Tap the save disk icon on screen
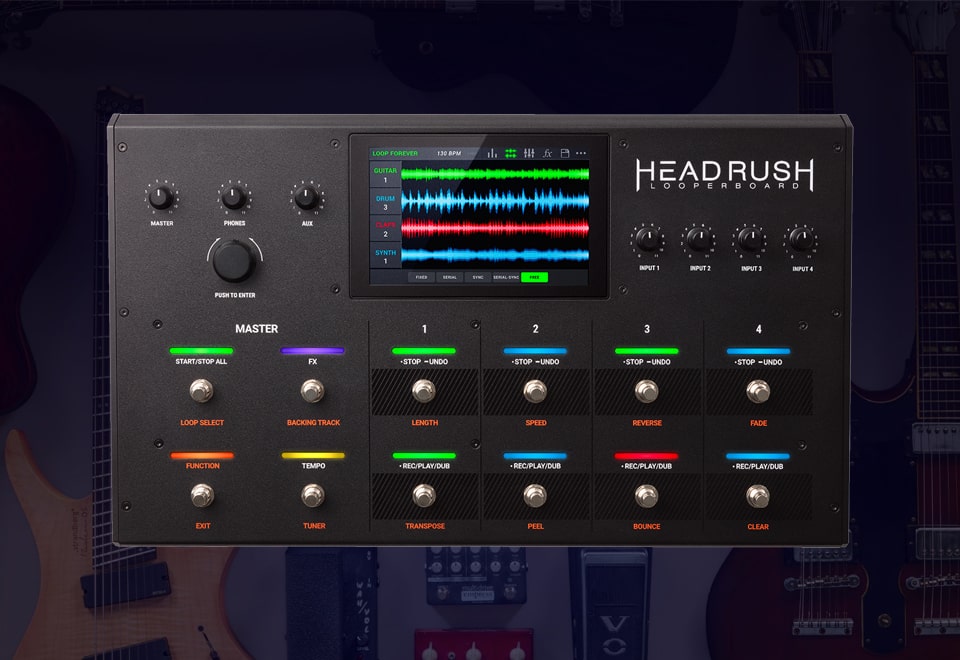960x660 pixels. 565,153
